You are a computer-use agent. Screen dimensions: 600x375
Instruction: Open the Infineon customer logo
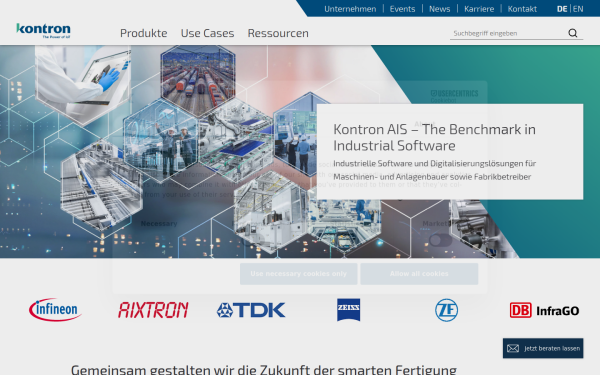[55, 310]
